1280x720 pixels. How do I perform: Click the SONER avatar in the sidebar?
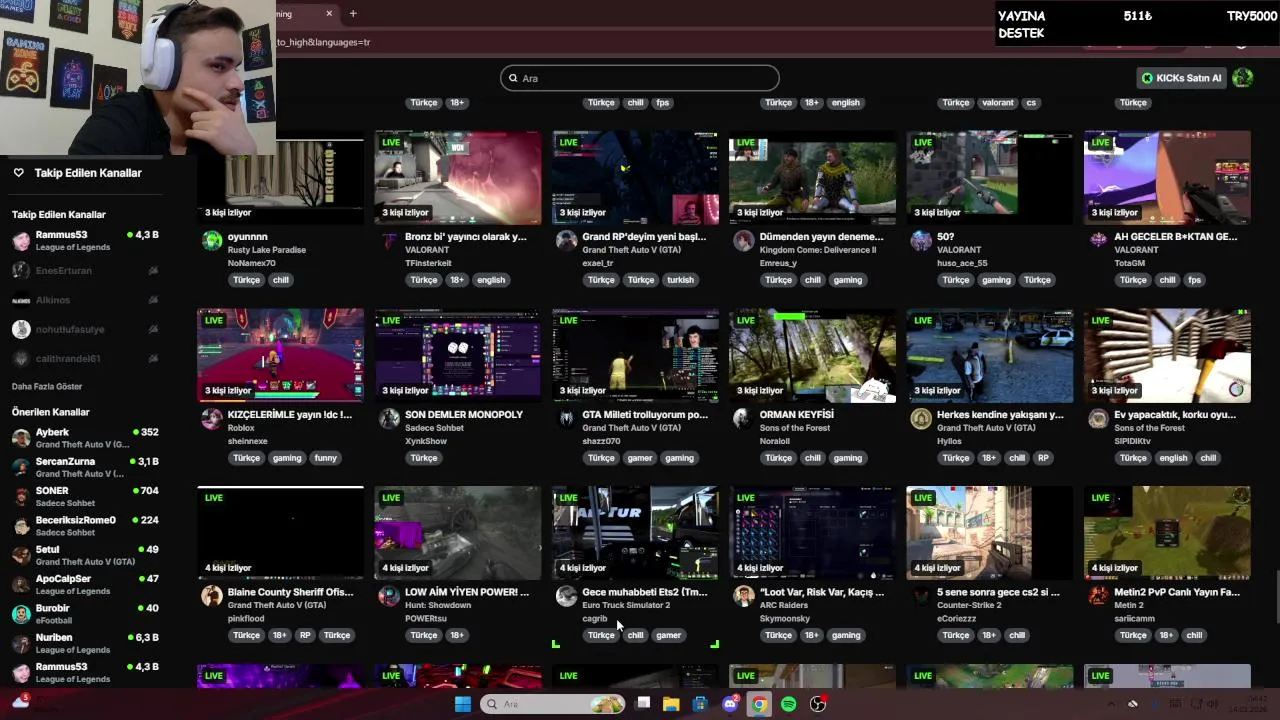21,497
